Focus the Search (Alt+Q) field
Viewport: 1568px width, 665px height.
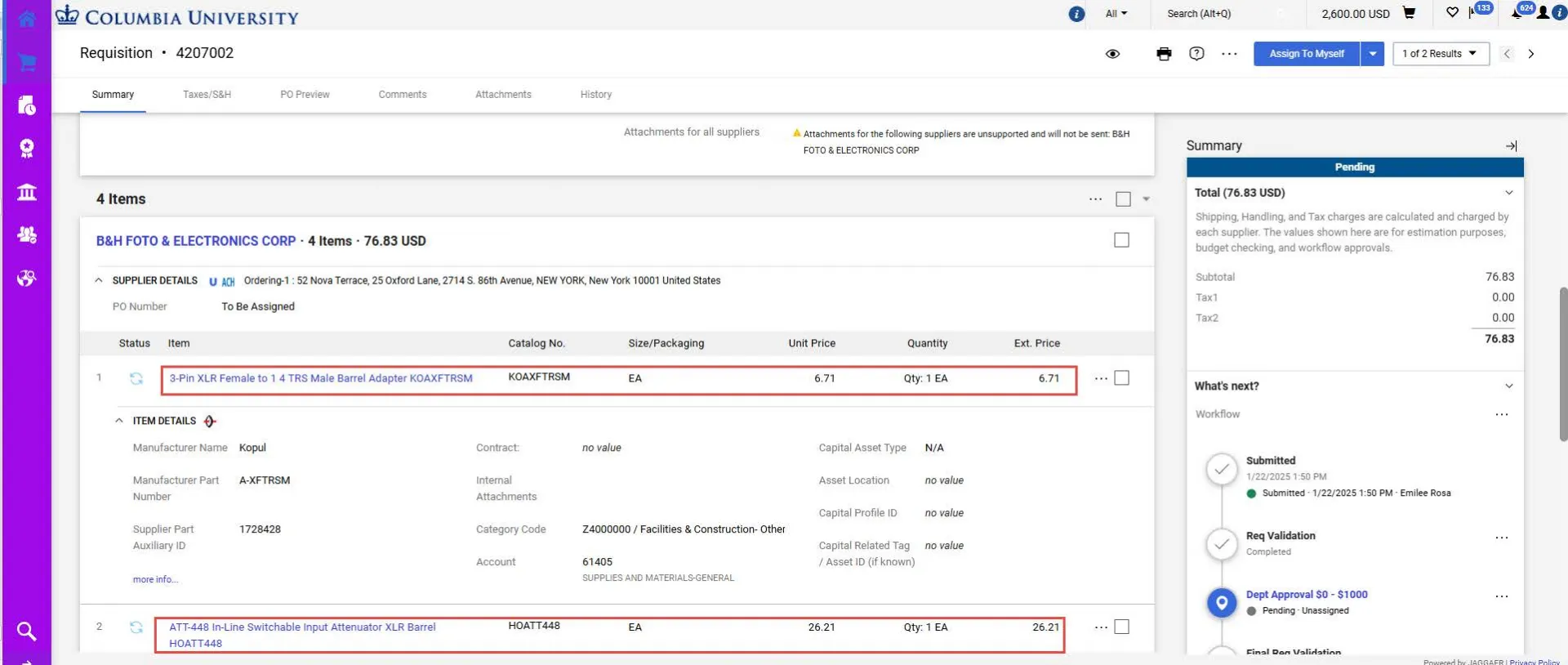click(x=1225, y=14)
